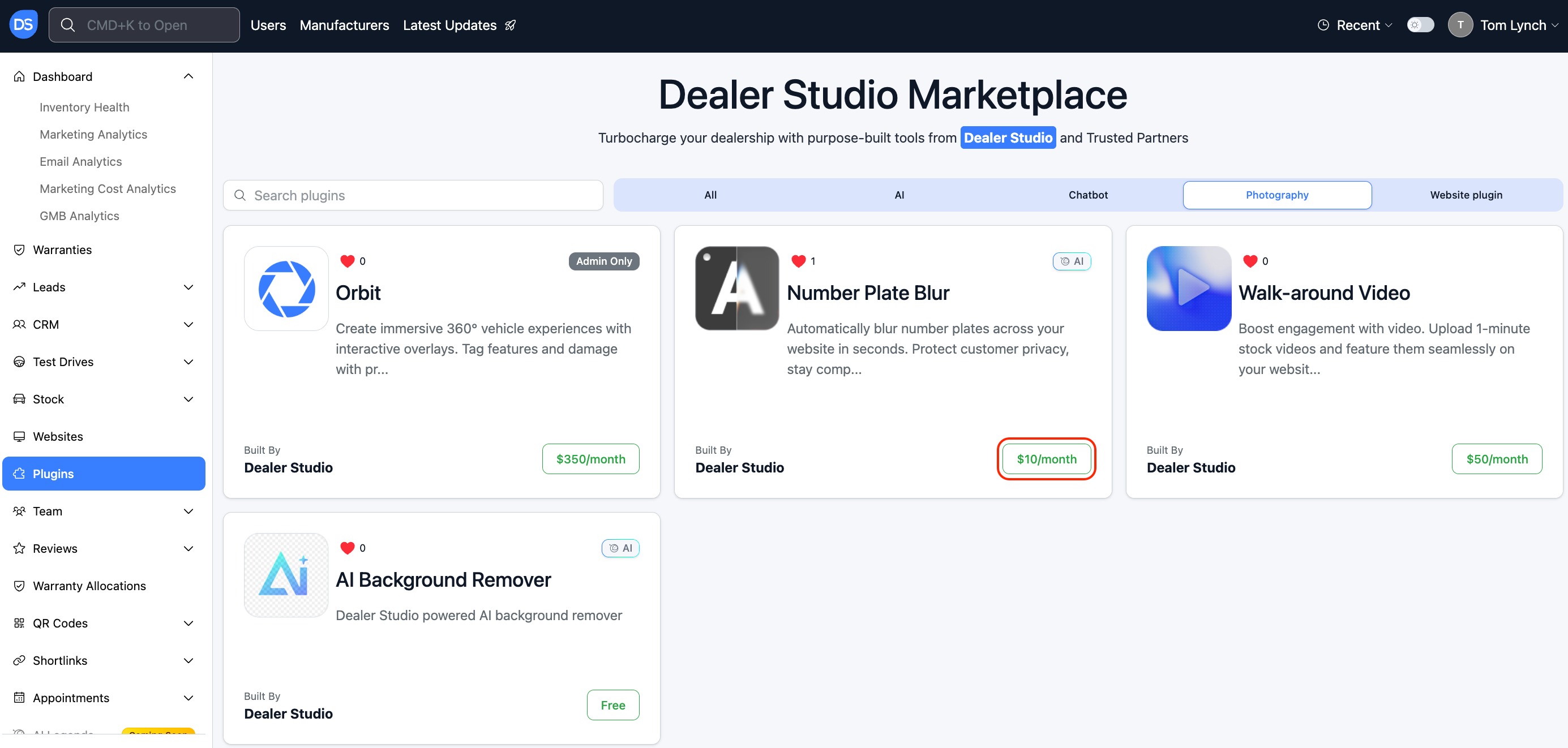The image size is (1568, 748).
Task: Click the Number Plate Blur thumbnail icon
Action: click(736, 289)
